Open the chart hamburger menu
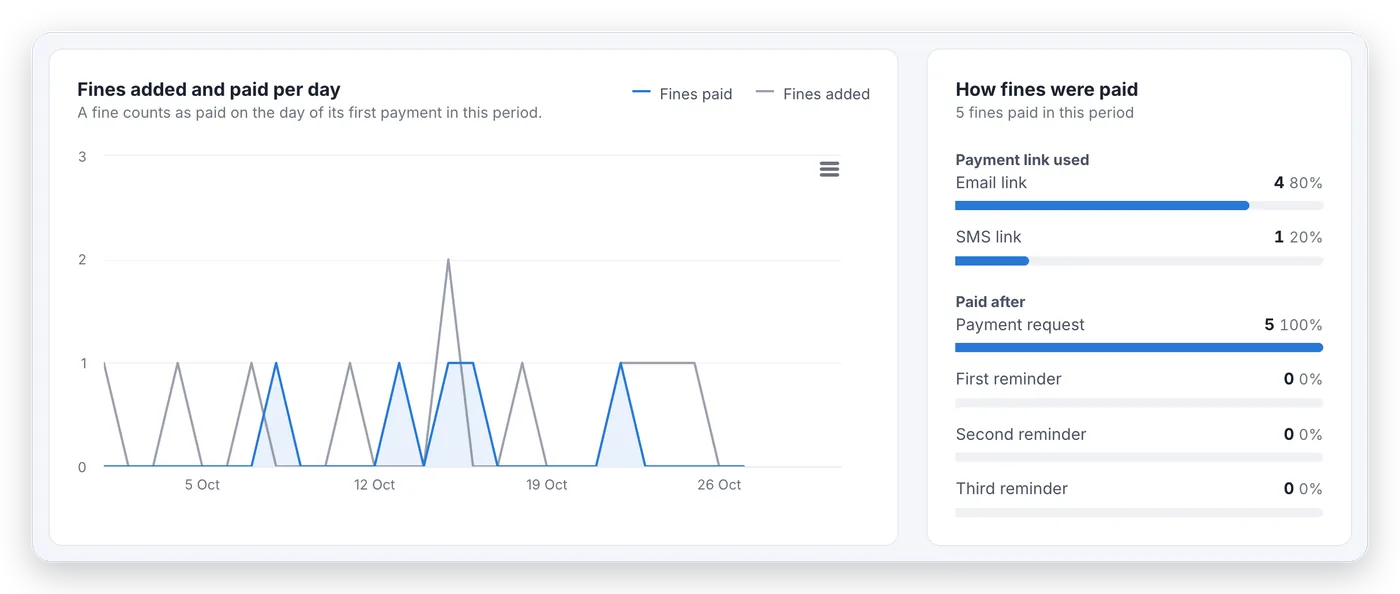 pos(829,169)
